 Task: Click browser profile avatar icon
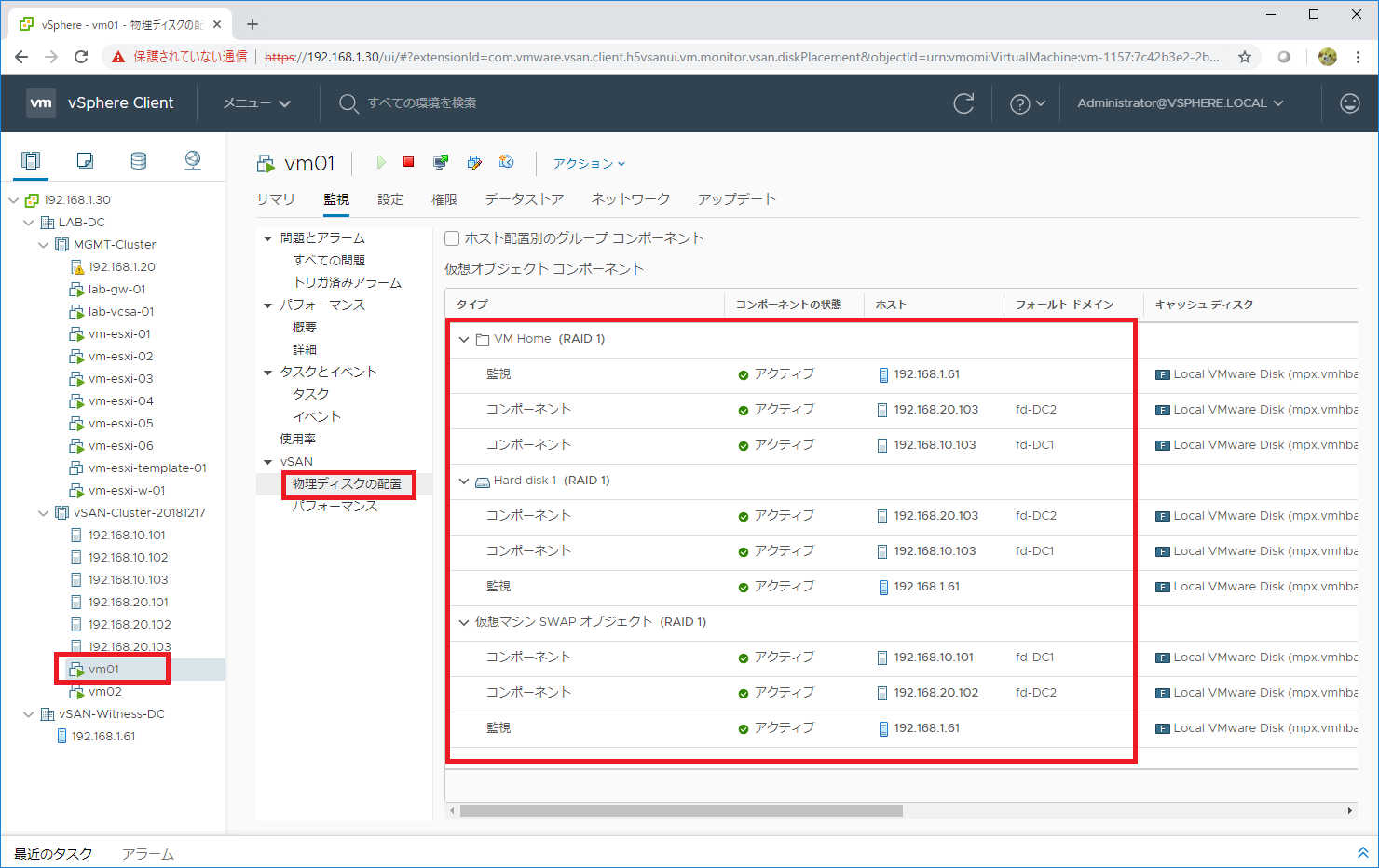click(x=1328, y=57)
